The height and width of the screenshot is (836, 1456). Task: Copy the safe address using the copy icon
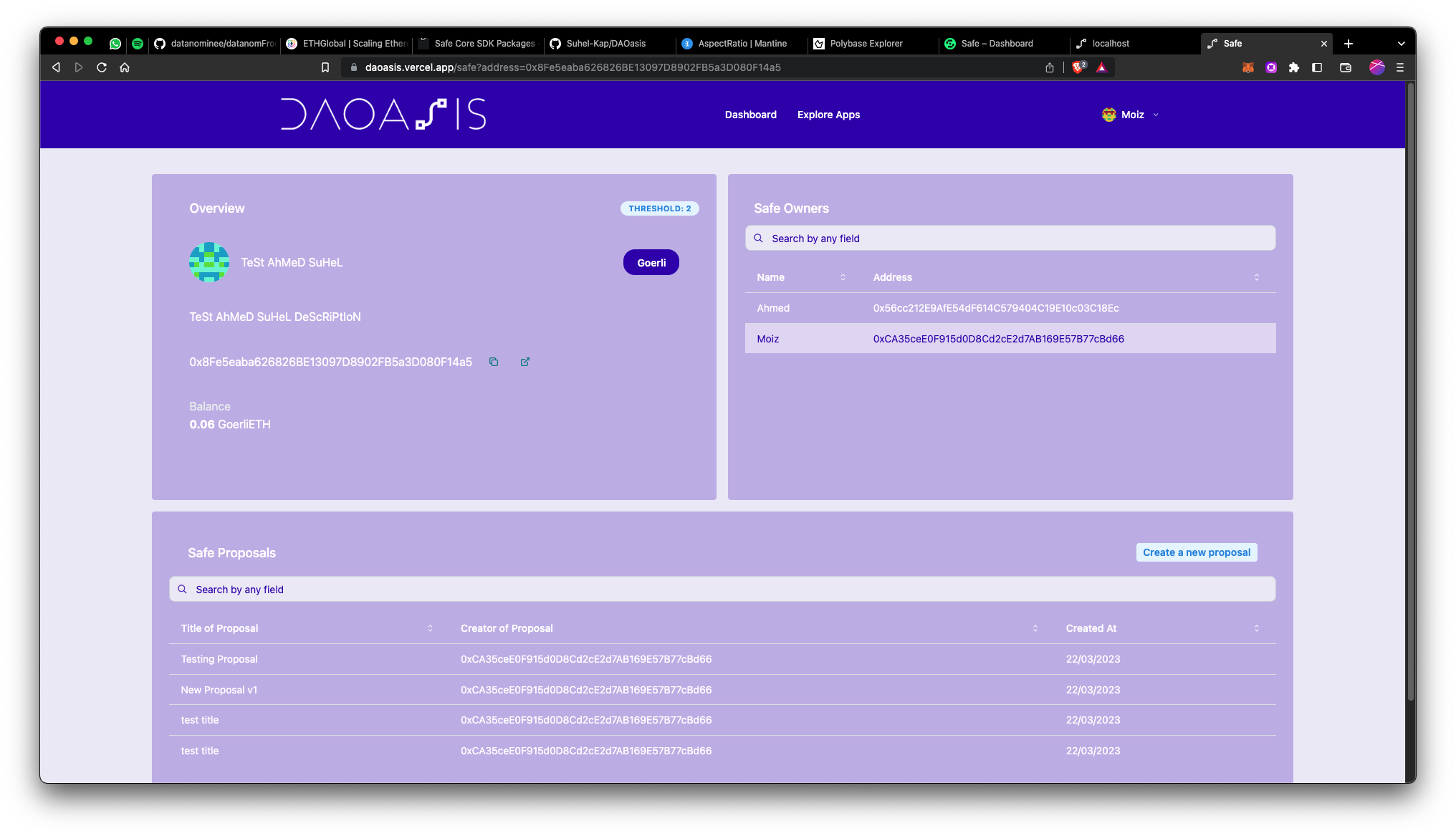pyautogui.click(x=494, y=362)
